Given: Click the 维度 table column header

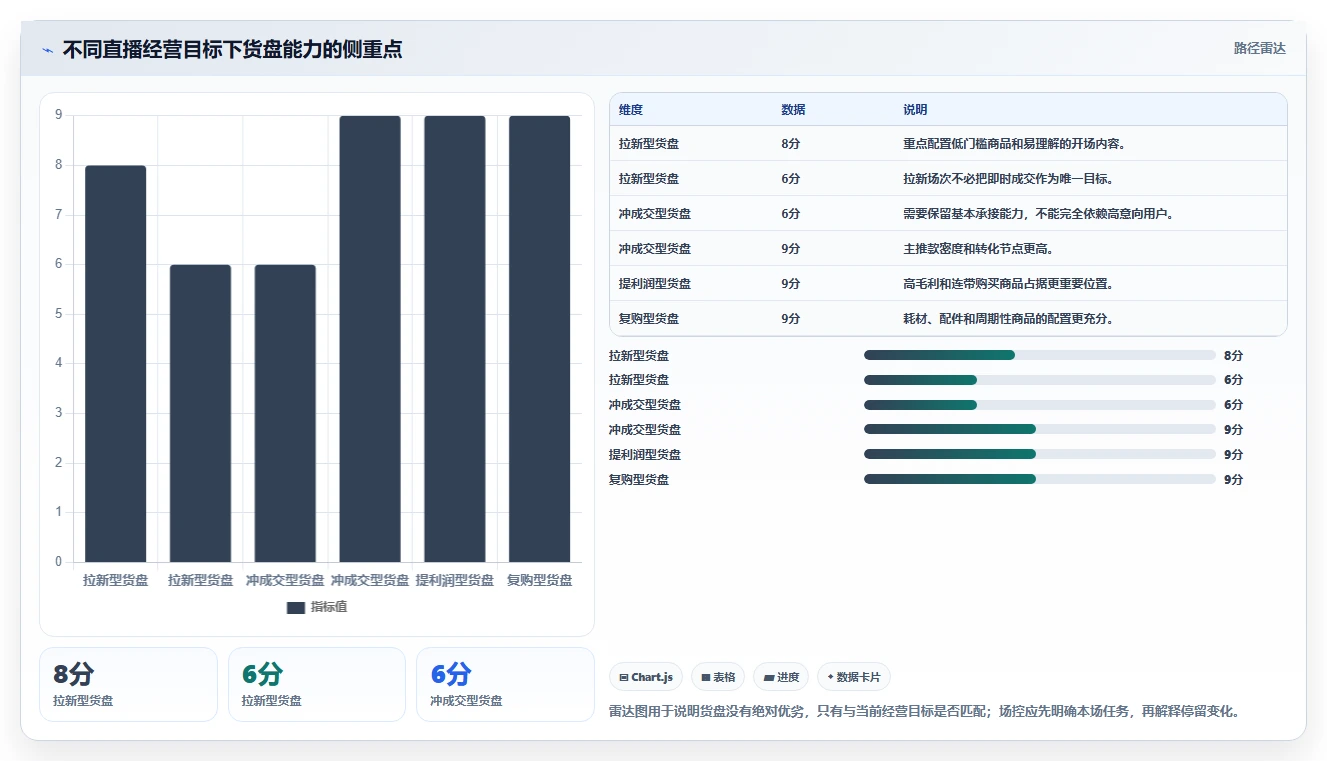Looking at the screenshot, I should tap(631, 110).
